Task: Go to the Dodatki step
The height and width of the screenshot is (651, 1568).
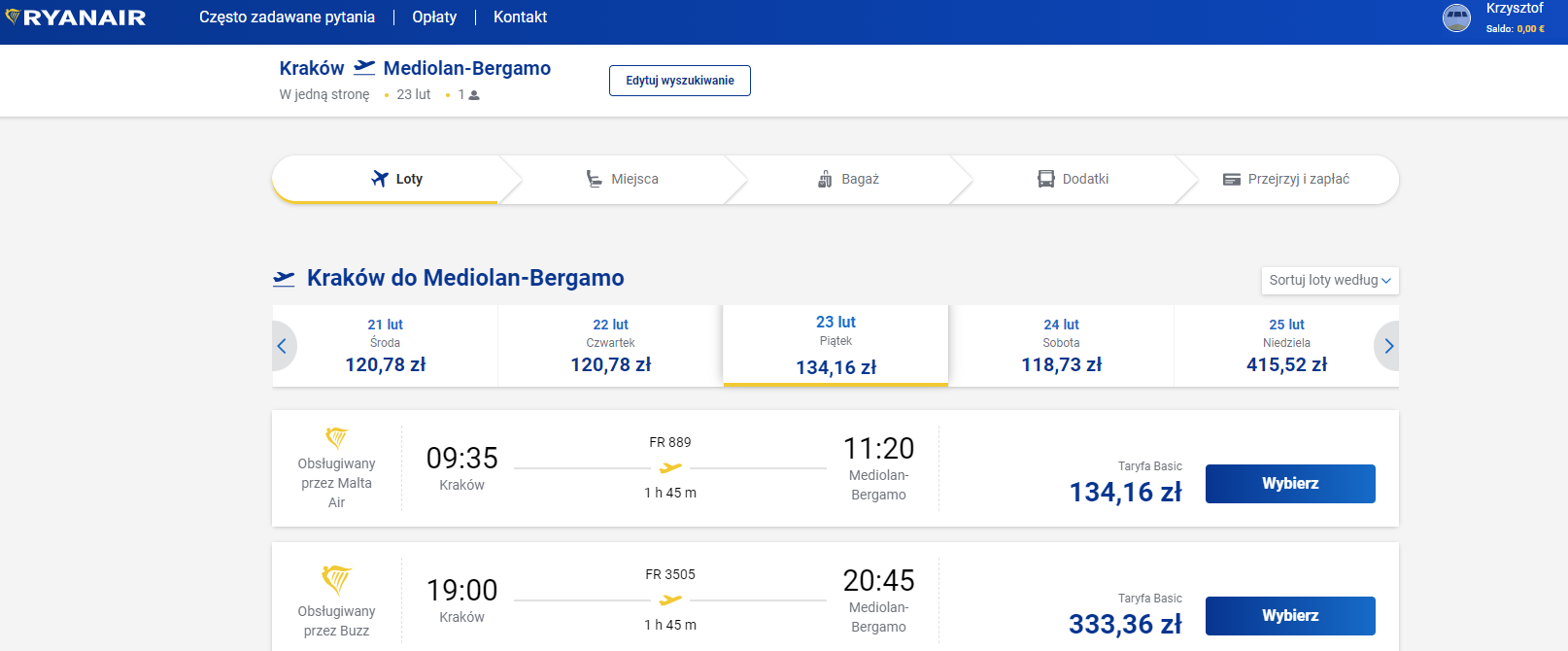Action: pyautogui.click(x=1073, y=179)
